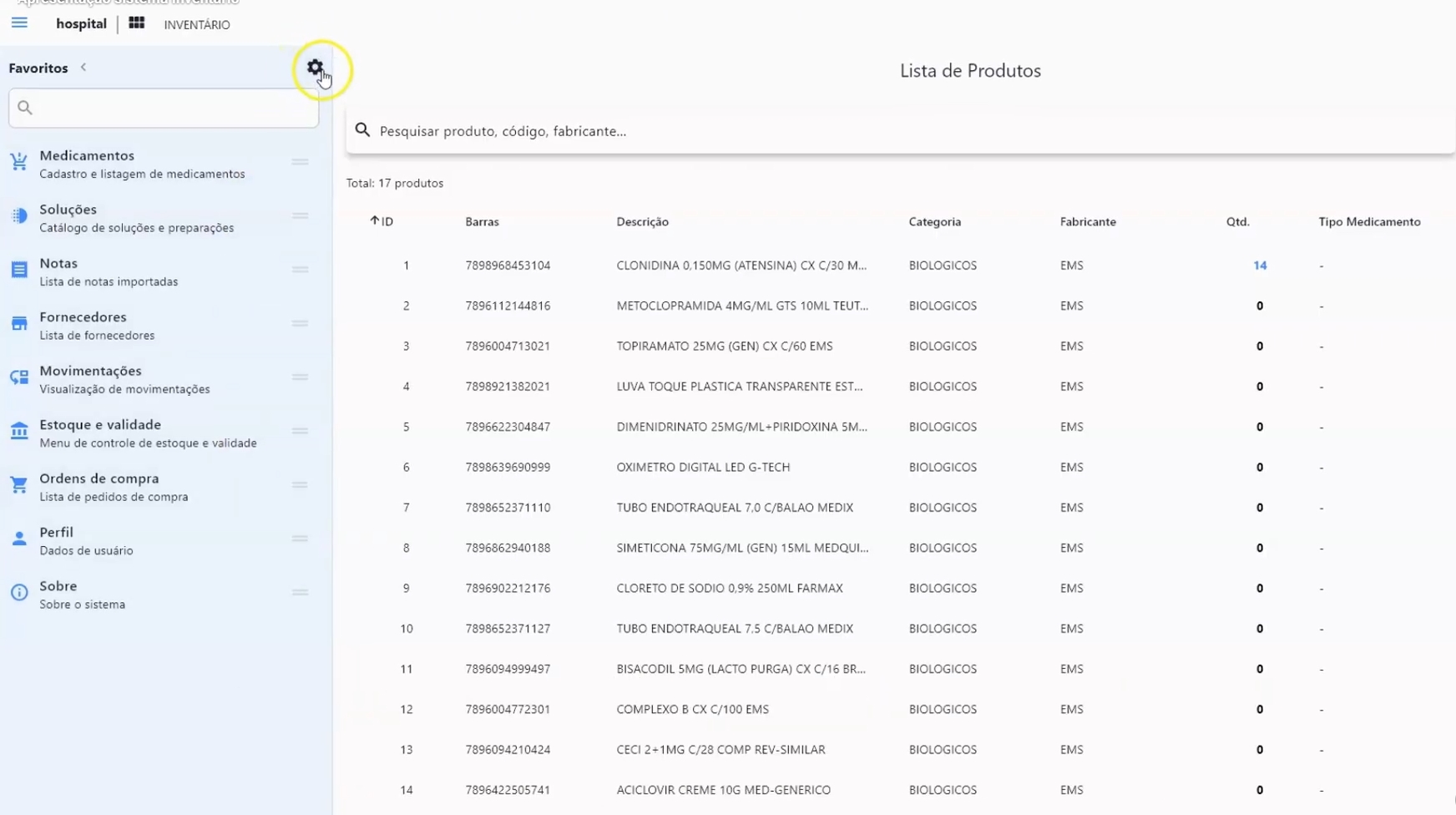Click the Sobre info icon

18,592
